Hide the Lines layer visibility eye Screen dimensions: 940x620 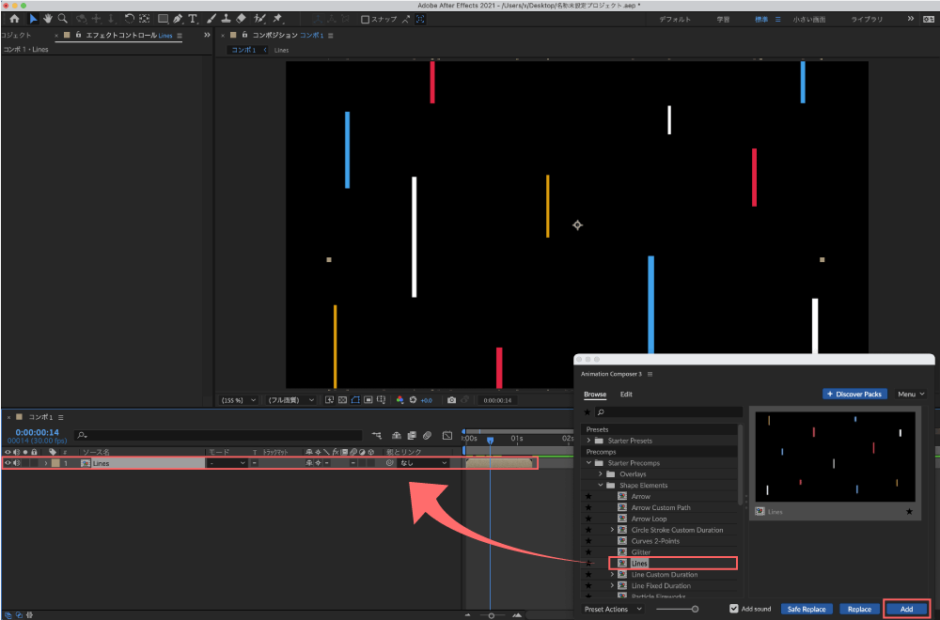pos(8,463)
